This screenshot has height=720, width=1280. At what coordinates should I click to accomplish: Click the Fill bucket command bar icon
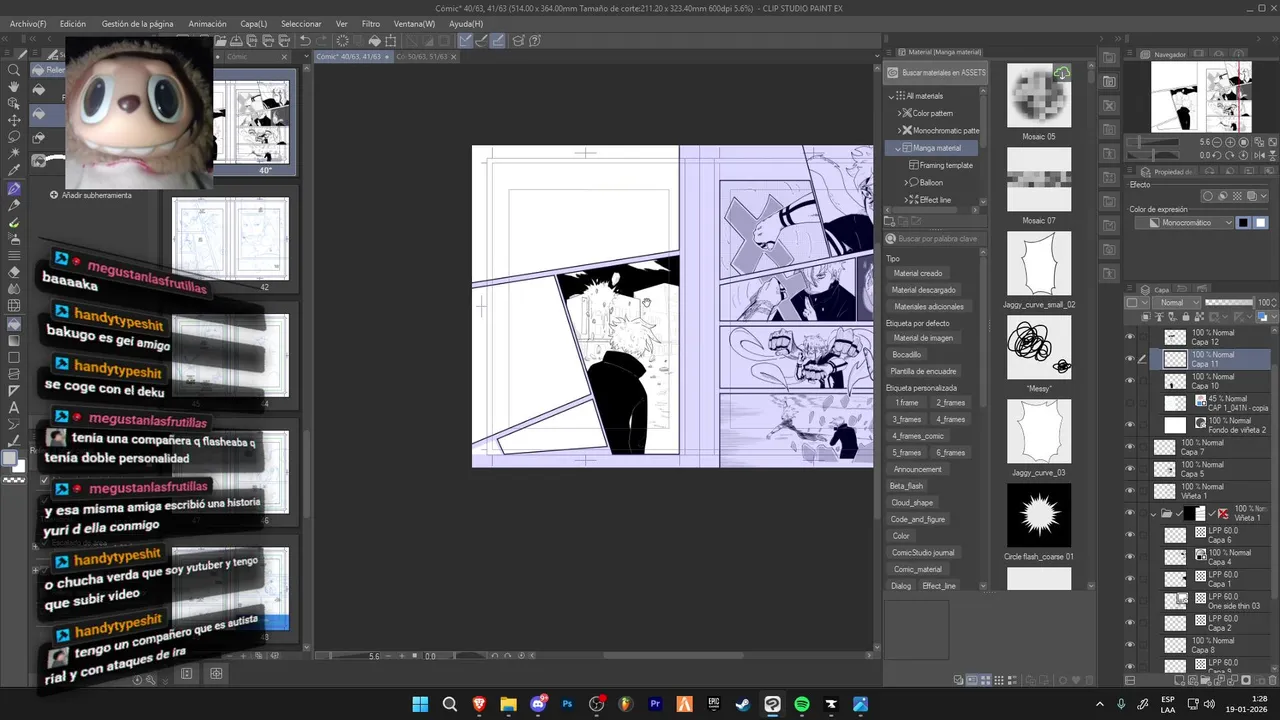(x=374, y=41)
